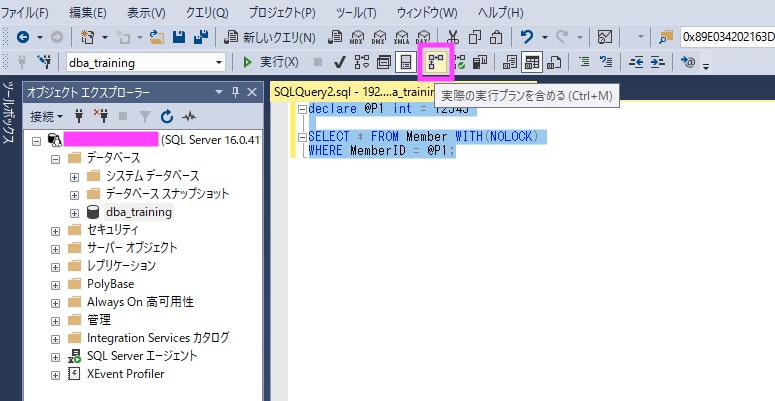Click the Change Connection plug icon
775x401 pixels.
click(44, 62)
